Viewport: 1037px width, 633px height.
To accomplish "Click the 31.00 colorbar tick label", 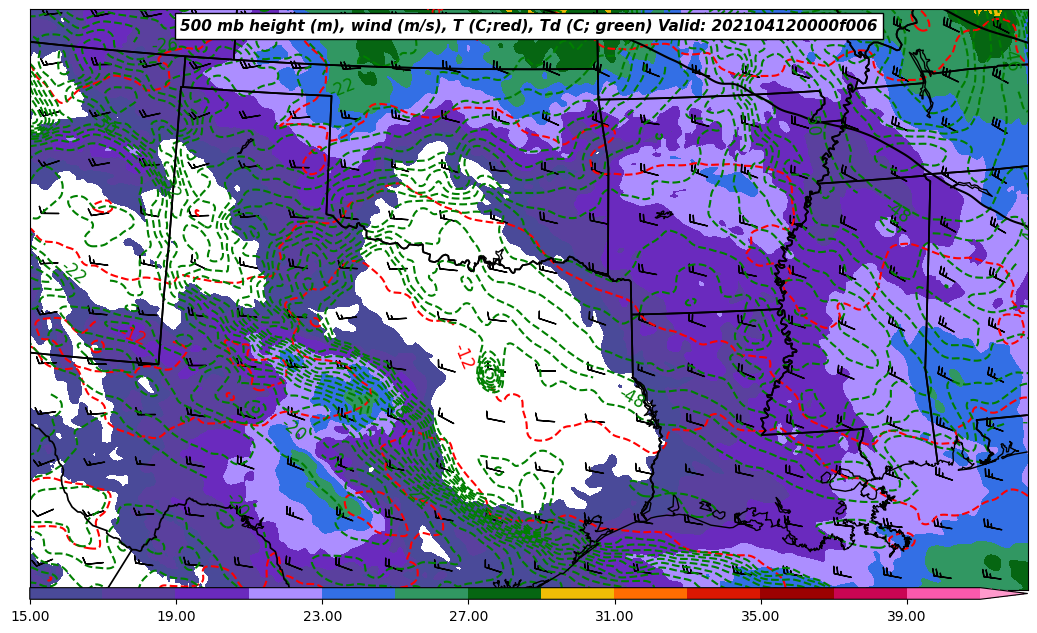I will [614, 617].
